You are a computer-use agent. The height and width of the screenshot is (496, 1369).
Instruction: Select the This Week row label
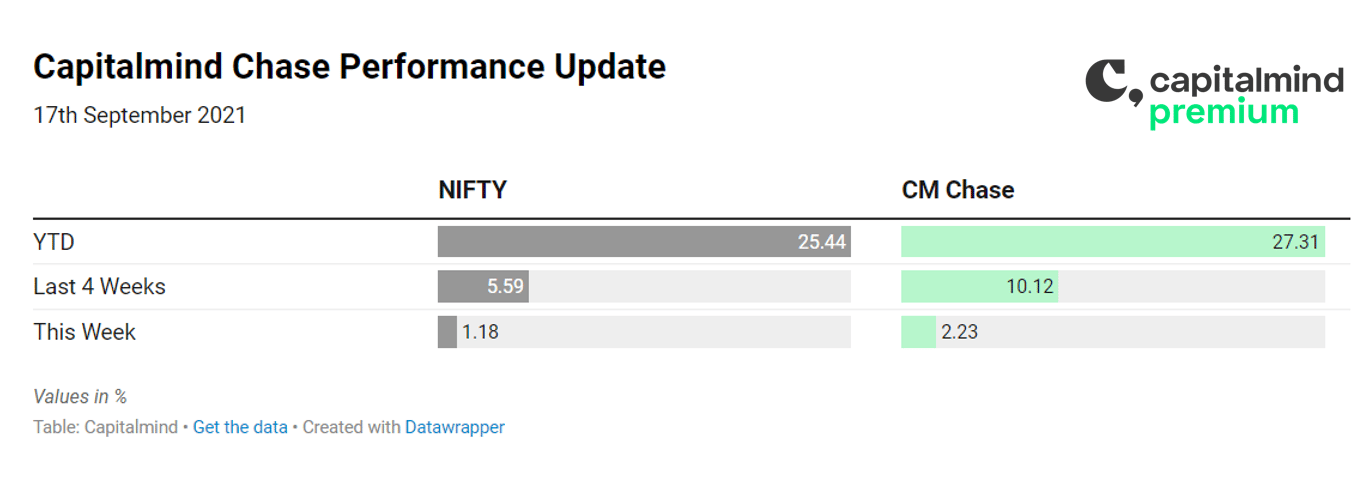84,332
